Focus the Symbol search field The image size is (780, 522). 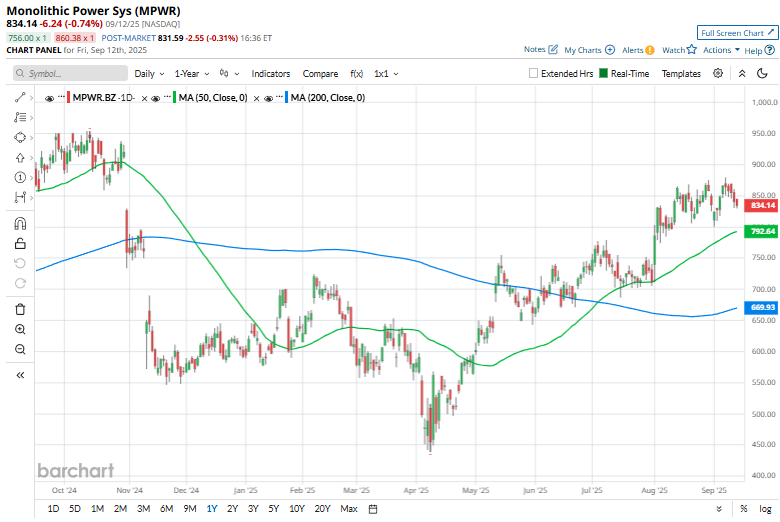click(70, 74)
